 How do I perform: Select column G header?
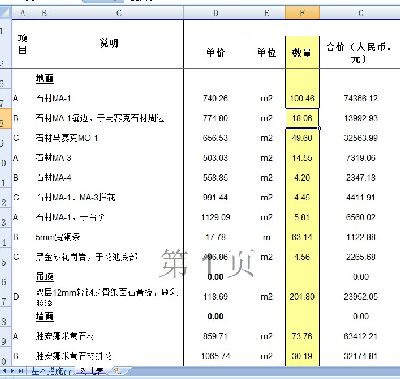361,13
